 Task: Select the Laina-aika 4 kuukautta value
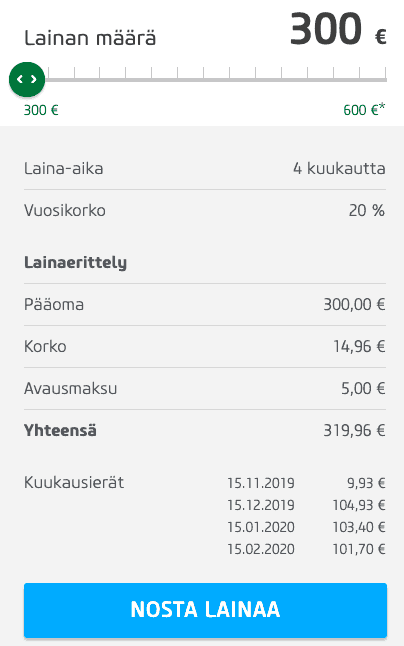coord(339,169)
